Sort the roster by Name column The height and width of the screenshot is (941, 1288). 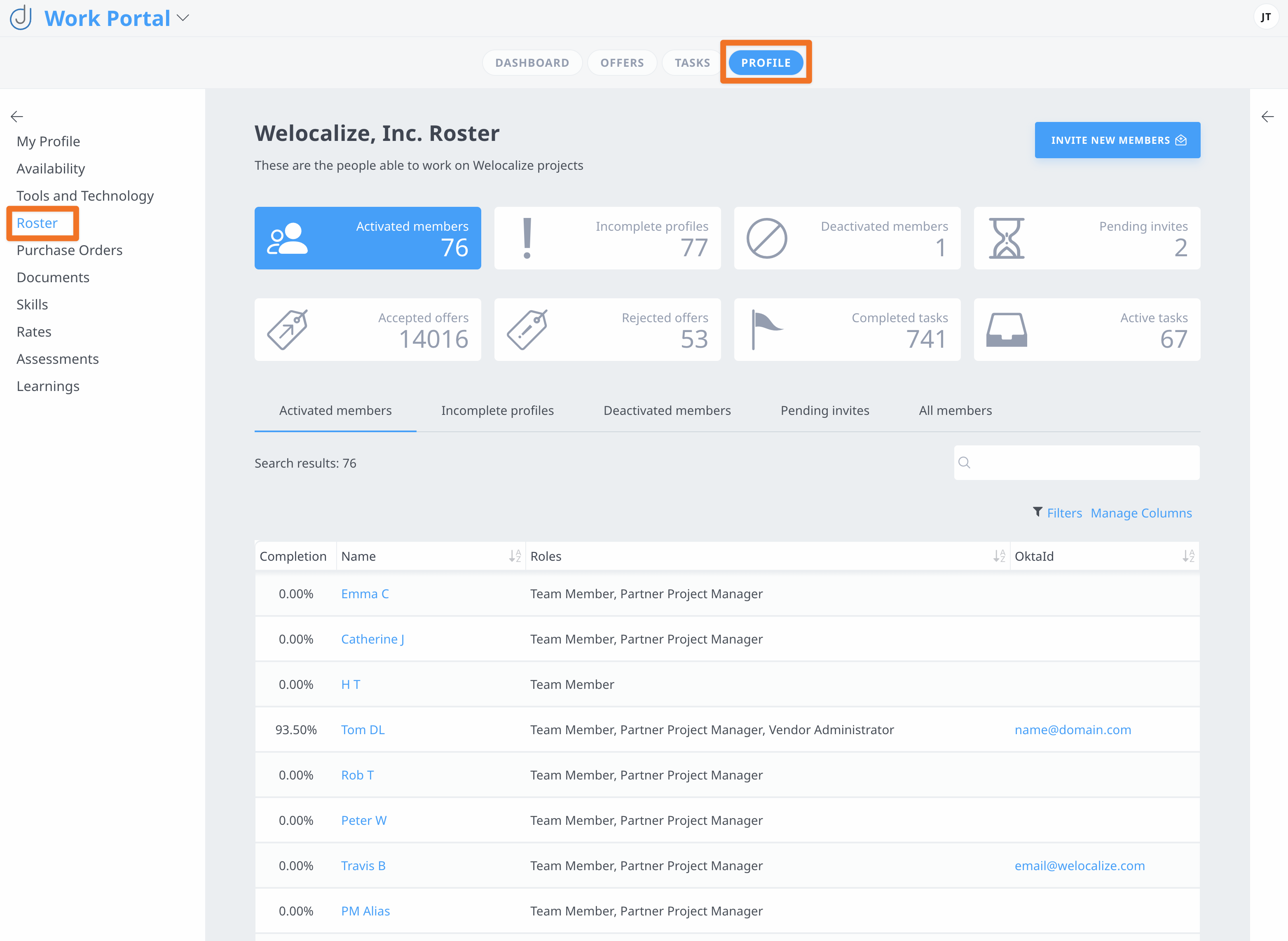pyautogui.click(x=515, y=556)
